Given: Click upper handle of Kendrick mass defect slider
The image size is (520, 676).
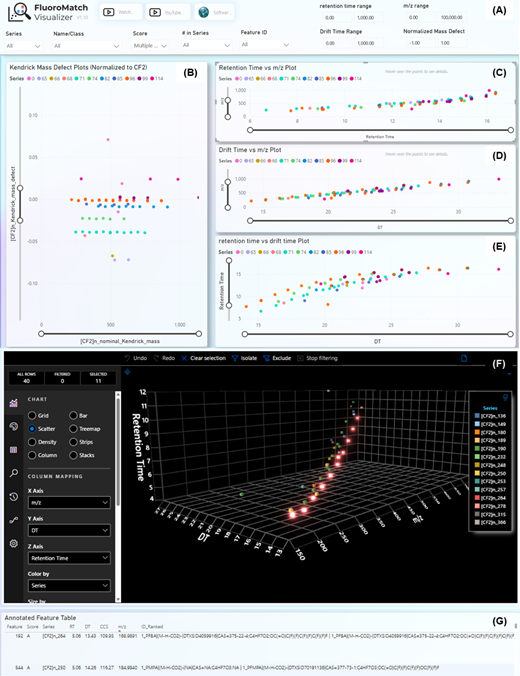Looking at the screenshot, I should point(20,188).
